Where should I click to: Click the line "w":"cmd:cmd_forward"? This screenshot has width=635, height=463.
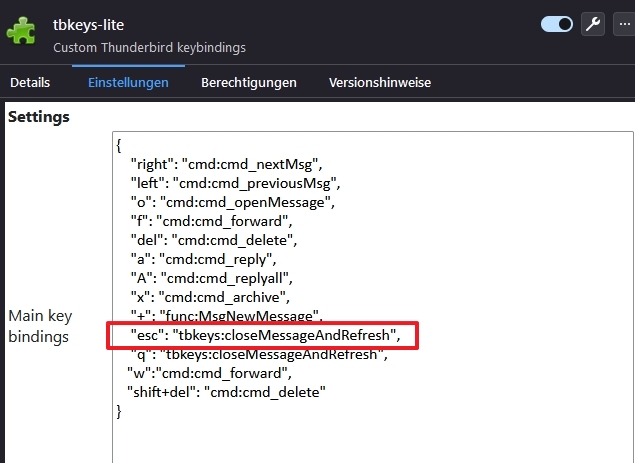click(x=209, y=373)
